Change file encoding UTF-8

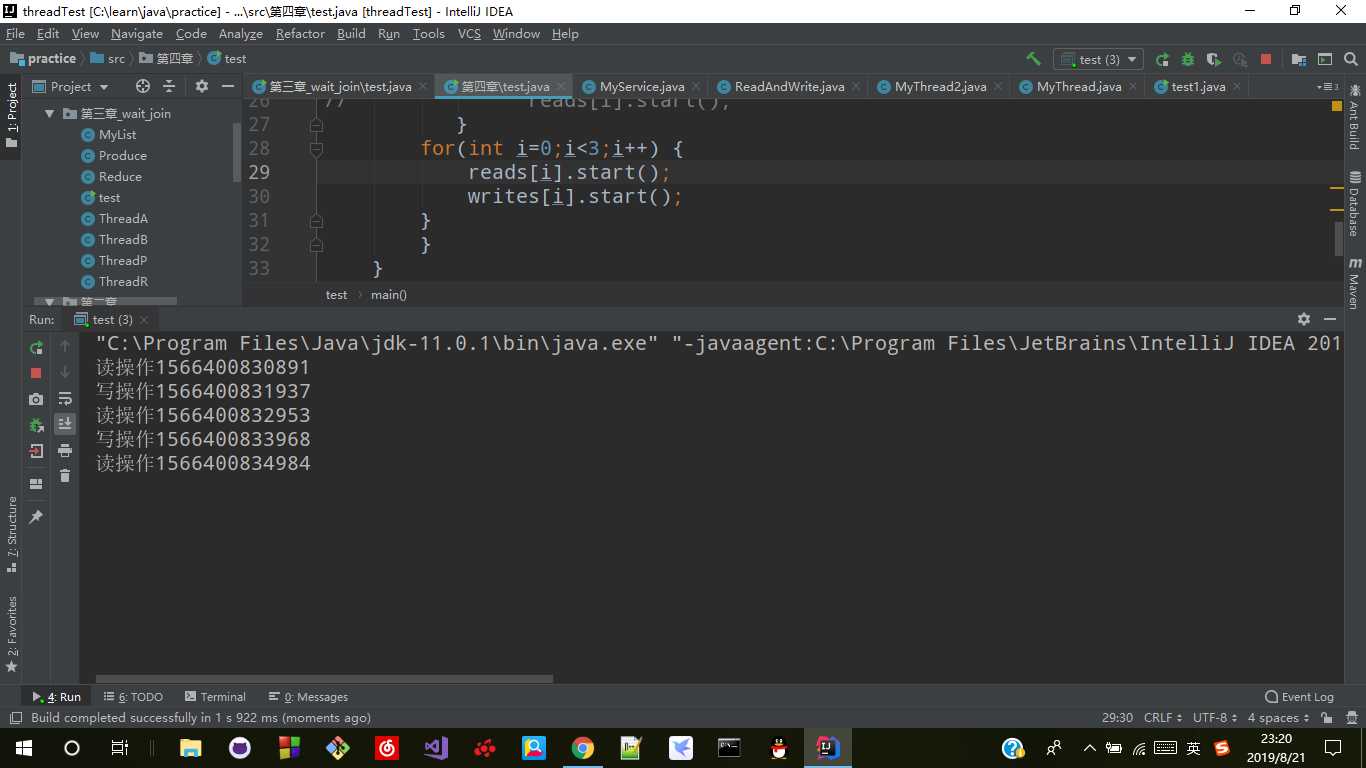[1215, 718]
